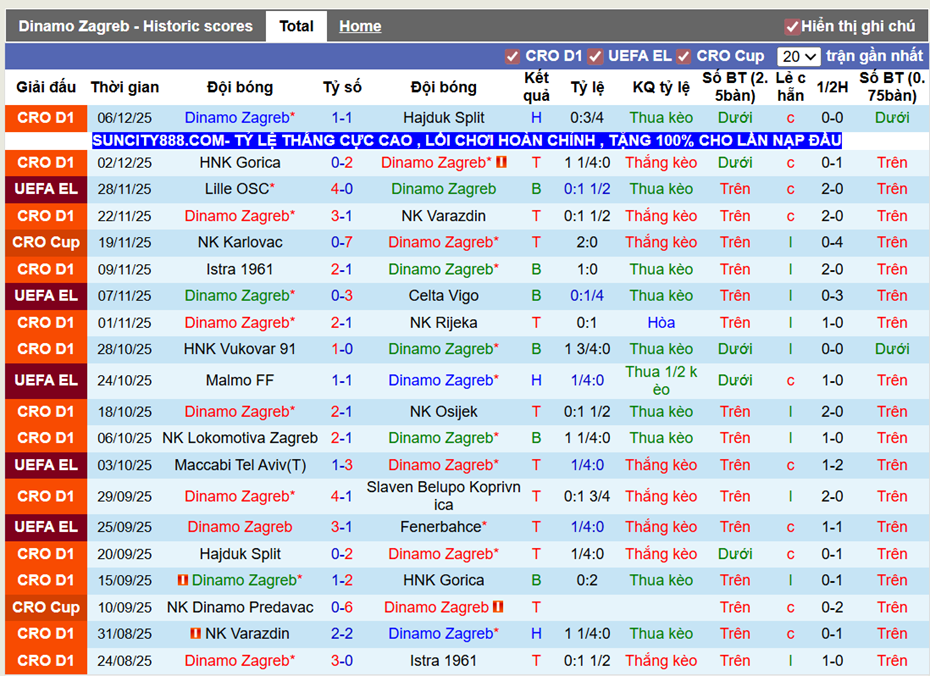Click the red card icon in the NK Dinamo Predavac row
This screenshot has height=676, width=930.
pyautogui.click(x=498, y=607)
